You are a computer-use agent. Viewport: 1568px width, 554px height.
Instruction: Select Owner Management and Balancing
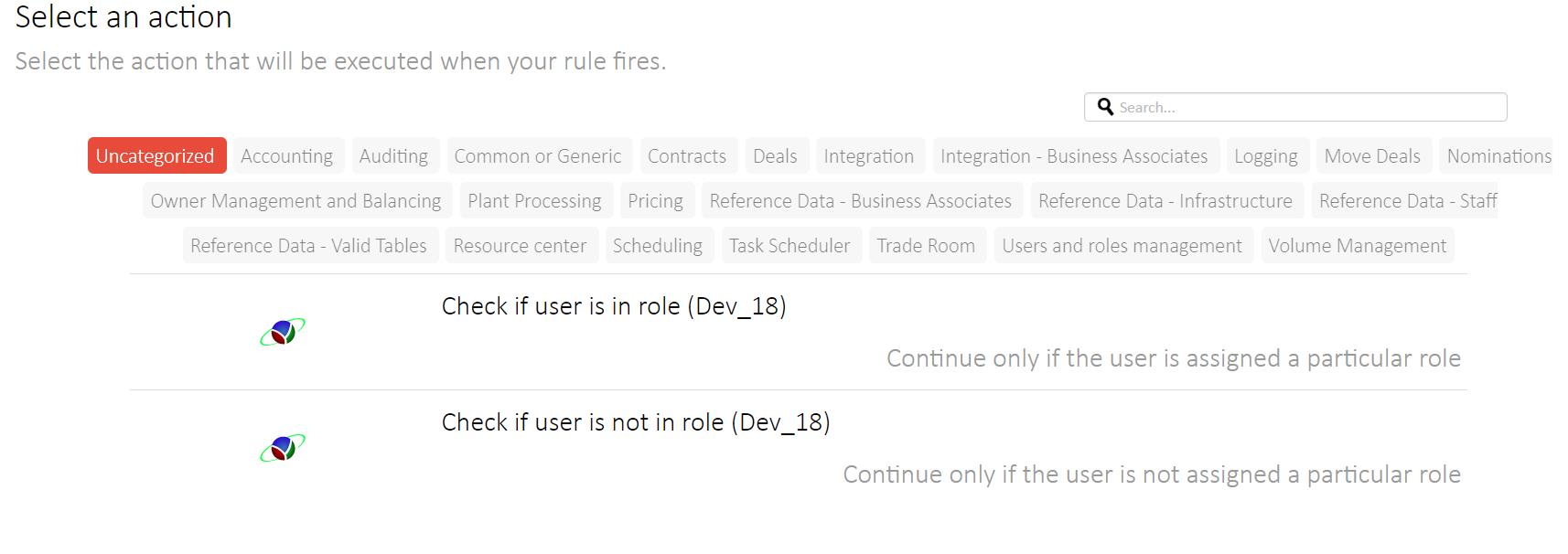[295, 201]
